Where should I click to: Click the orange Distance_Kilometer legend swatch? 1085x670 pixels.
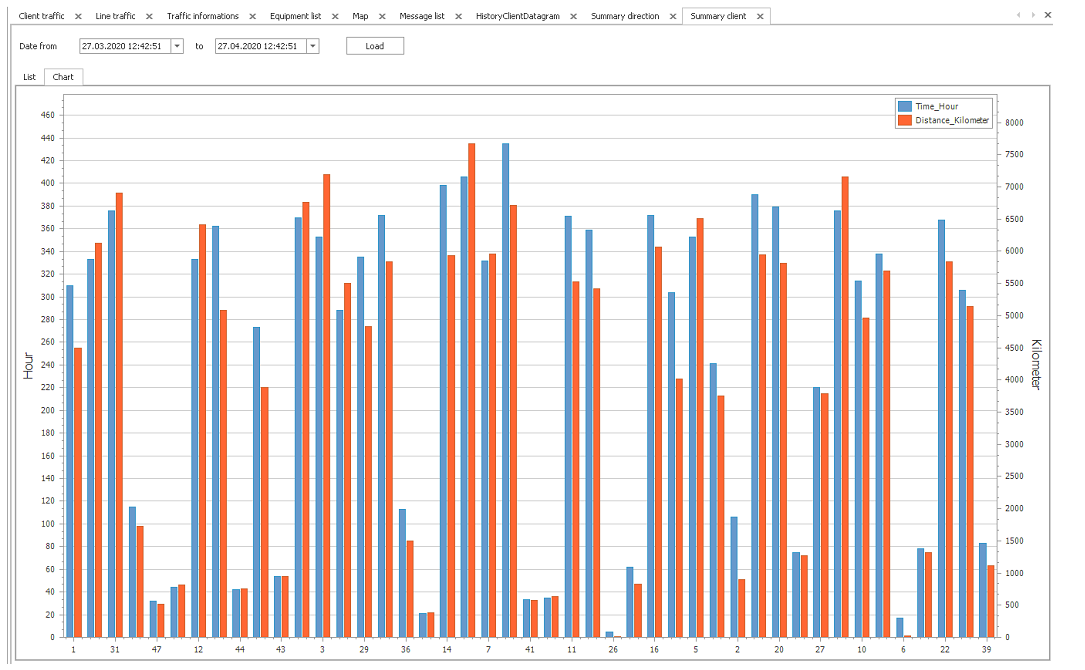click(x=905, y=120)
